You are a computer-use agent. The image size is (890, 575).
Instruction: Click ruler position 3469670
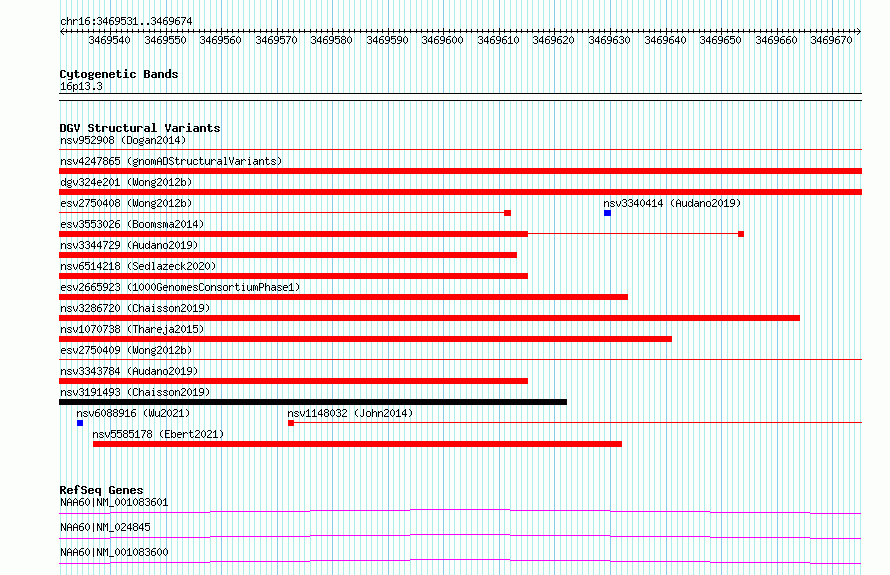[831, 40]
